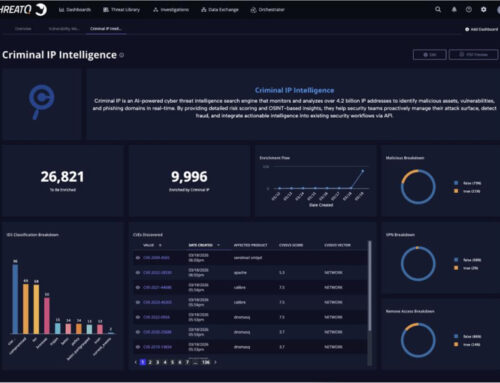The width and height of the screenshot is (500, 383).
Task: Click eye icon on dnsmasq row scored 7.5
Action: [138, 317]
